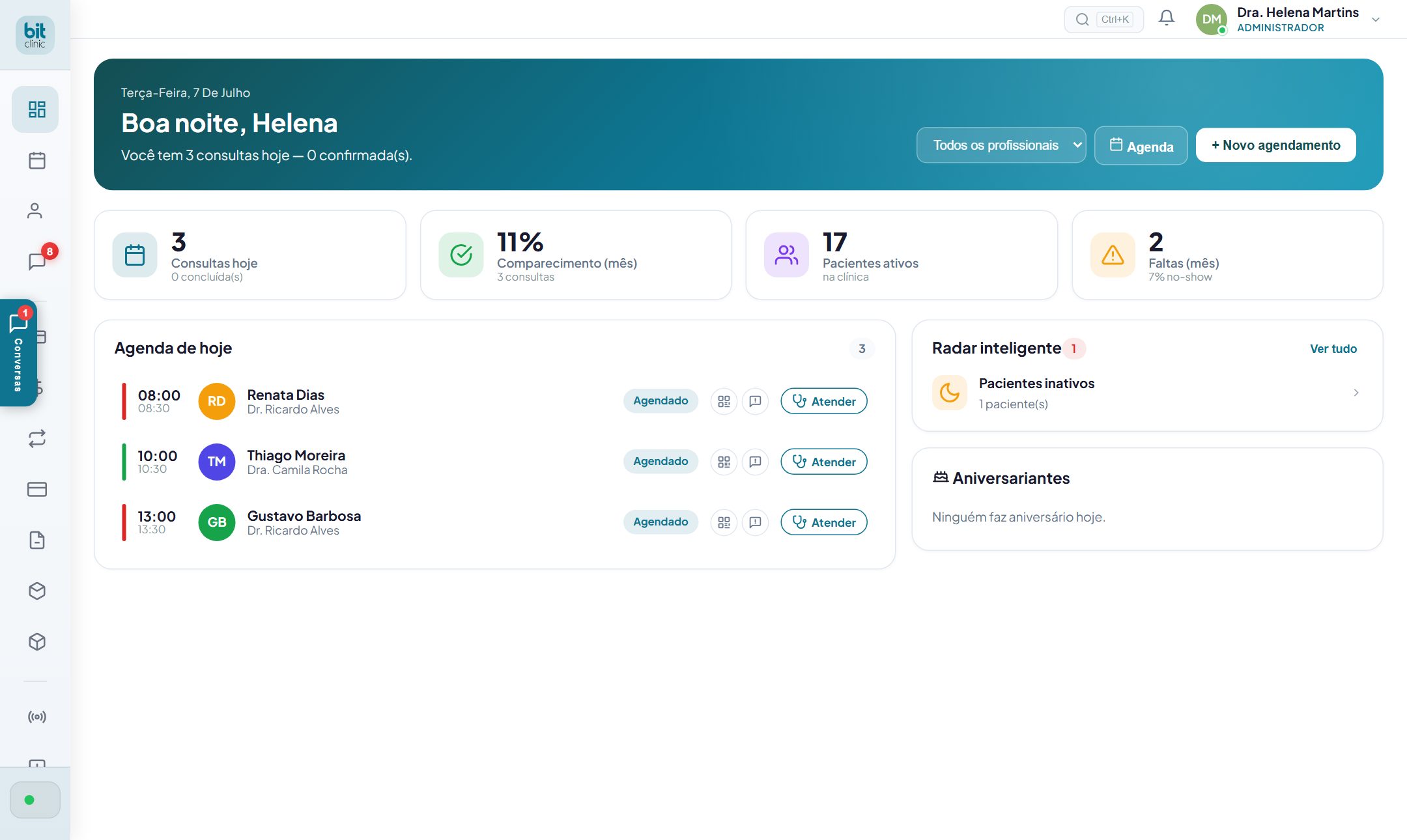Open the bit clinic logo home
Screen dimensions: 1407x840
pos(35,35)
